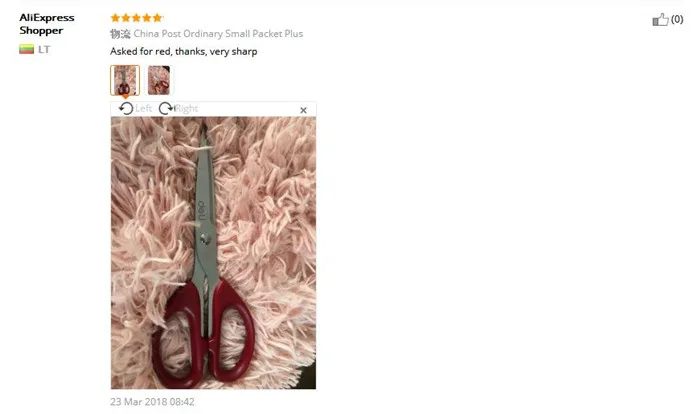Click the LT country code
Screen dimensions: 700x414
(44, 50)
